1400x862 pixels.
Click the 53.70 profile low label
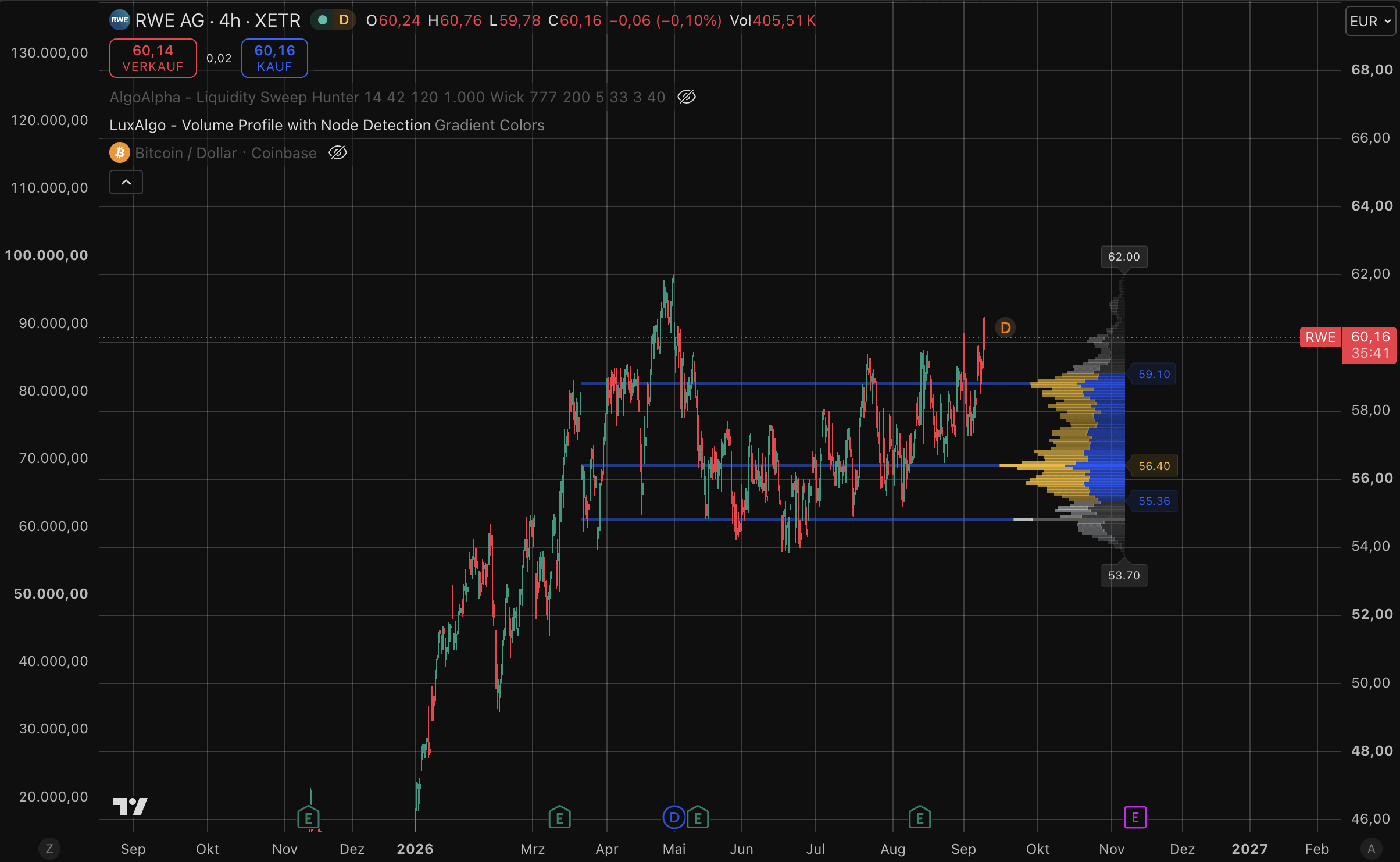[x=1124, y=575]
